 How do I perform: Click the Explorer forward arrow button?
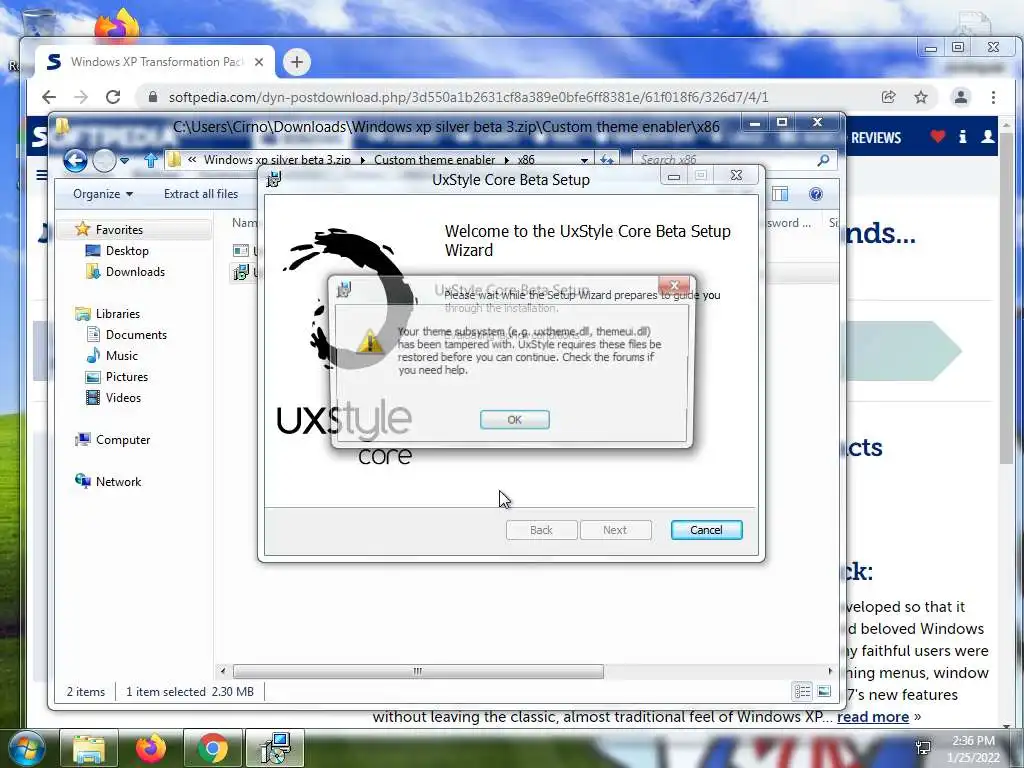104,160
